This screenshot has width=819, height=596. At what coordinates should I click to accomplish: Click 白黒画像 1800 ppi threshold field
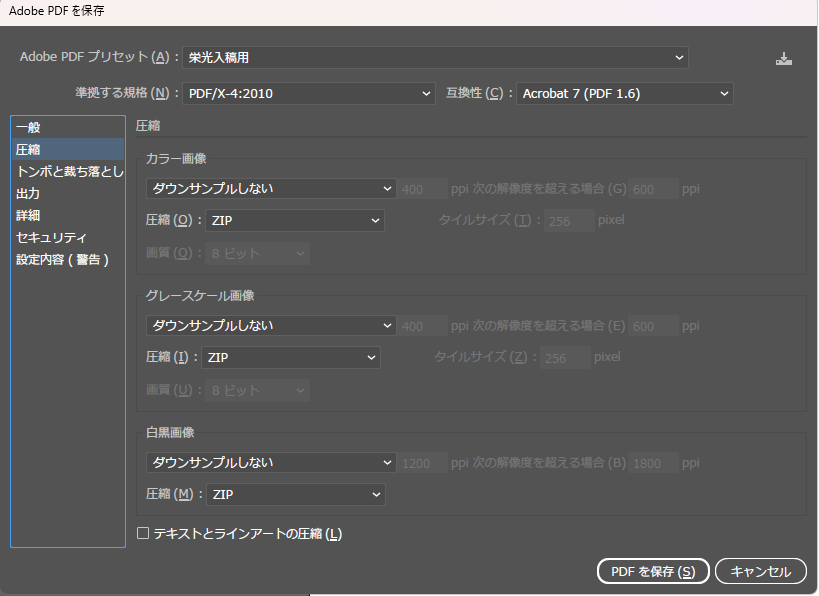pyautogui.click(x=653, y=463)
